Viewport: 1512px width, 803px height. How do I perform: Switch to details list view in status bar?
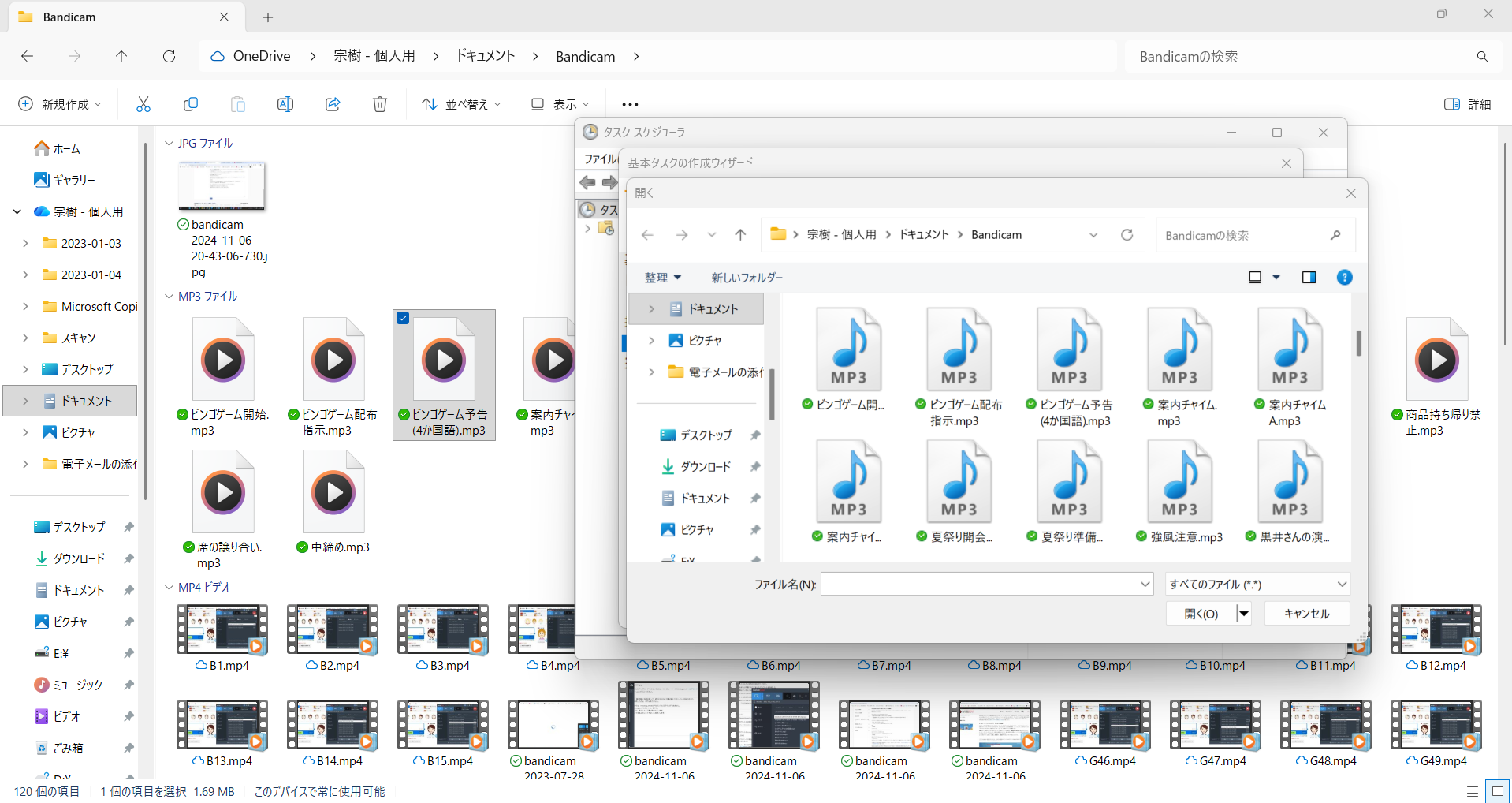click(1473, 791)
